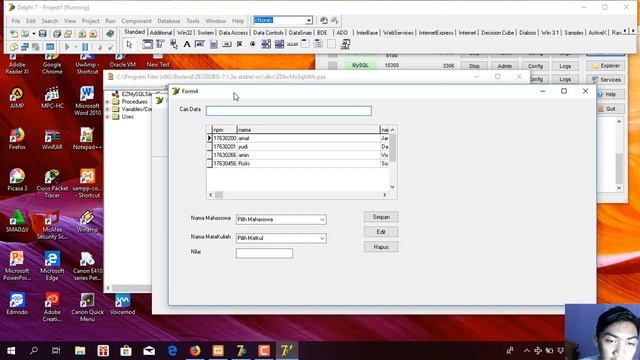
Task: Click the Save toolbar icon in Delphi
Action: (x=42, y=34)
